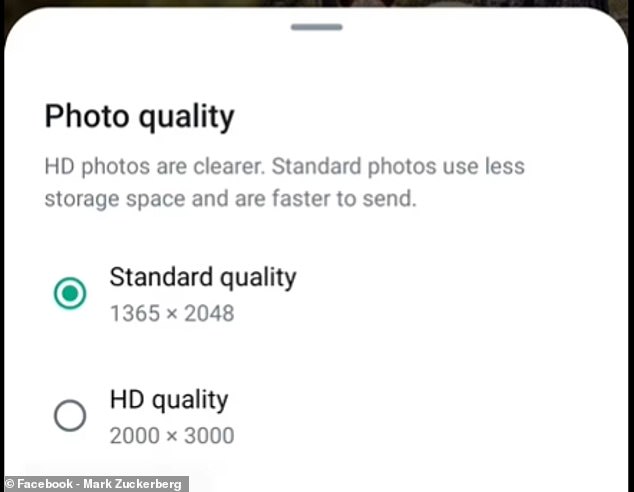Select the Standard quality radio button
Screen dimensions: 634x492
point(70,293)
